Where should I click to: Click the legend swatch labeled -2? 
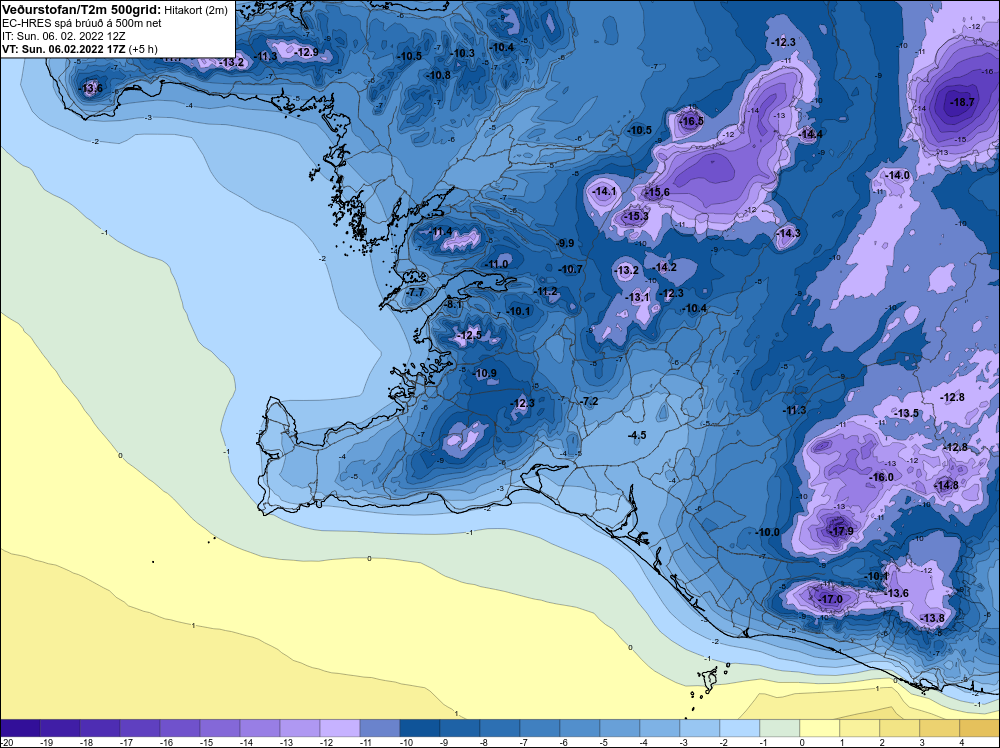click(x=740, y=728)
